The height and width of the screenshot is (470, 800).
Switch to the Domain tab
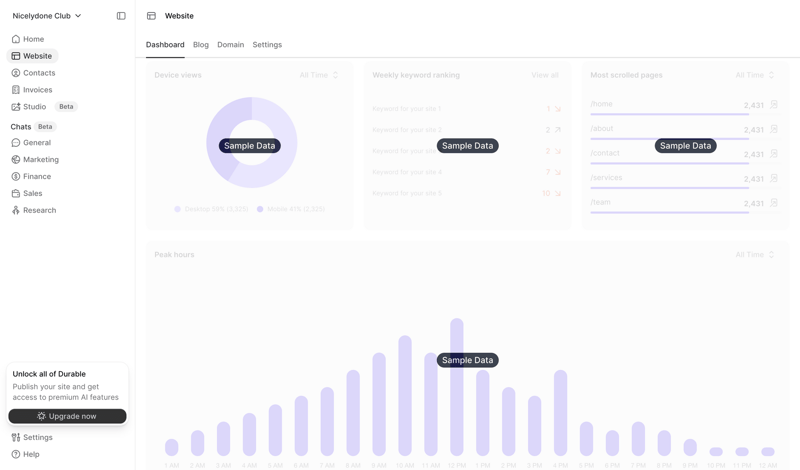click(x=230, y=45)
